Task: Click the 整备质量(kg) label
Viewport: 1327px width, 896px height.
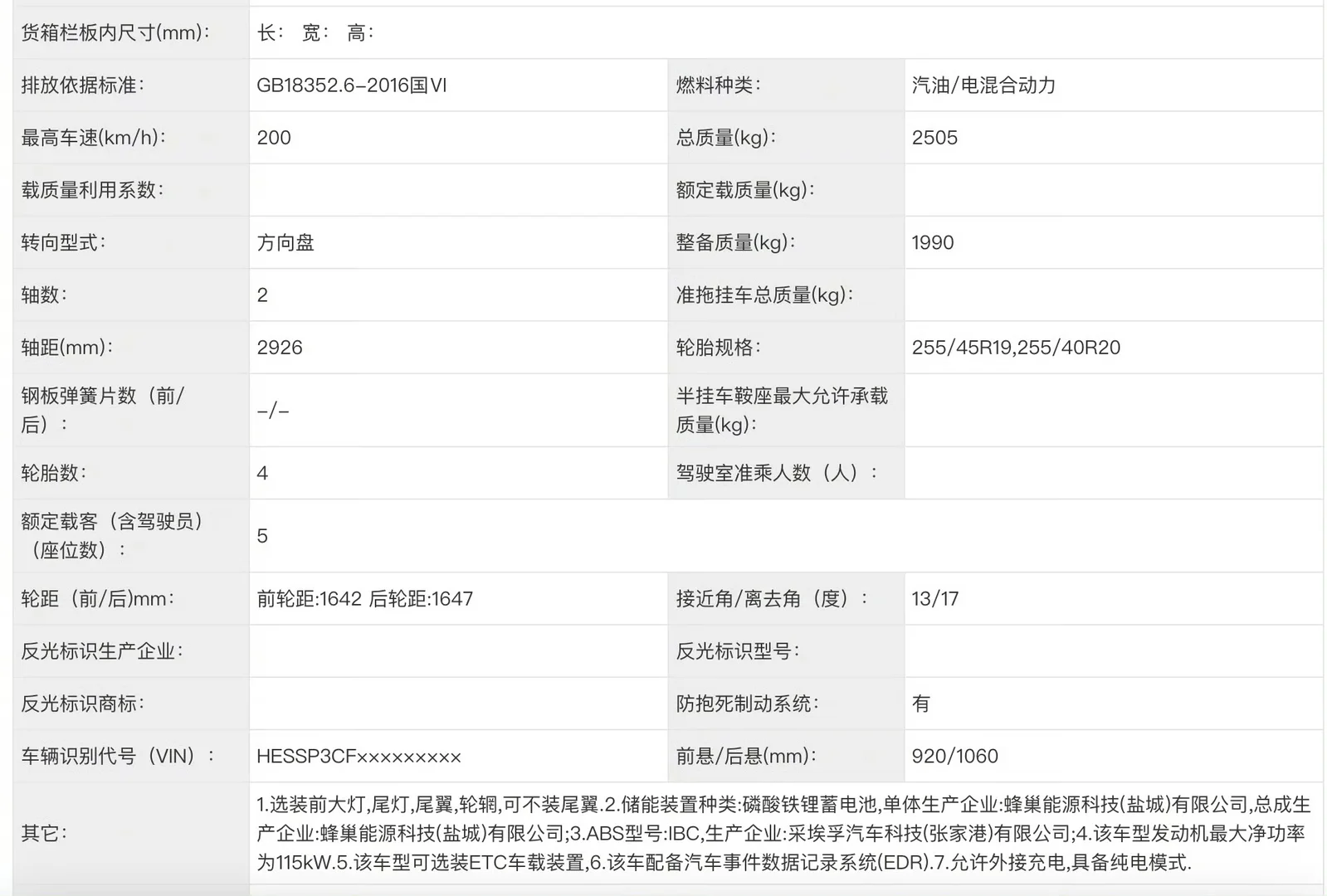Action: coord(735,243)
